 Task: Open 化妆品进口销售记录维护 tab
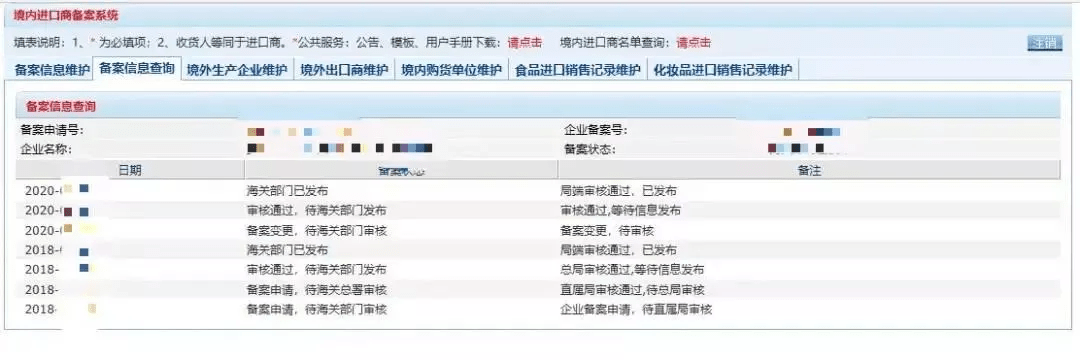tap(723, 70)
